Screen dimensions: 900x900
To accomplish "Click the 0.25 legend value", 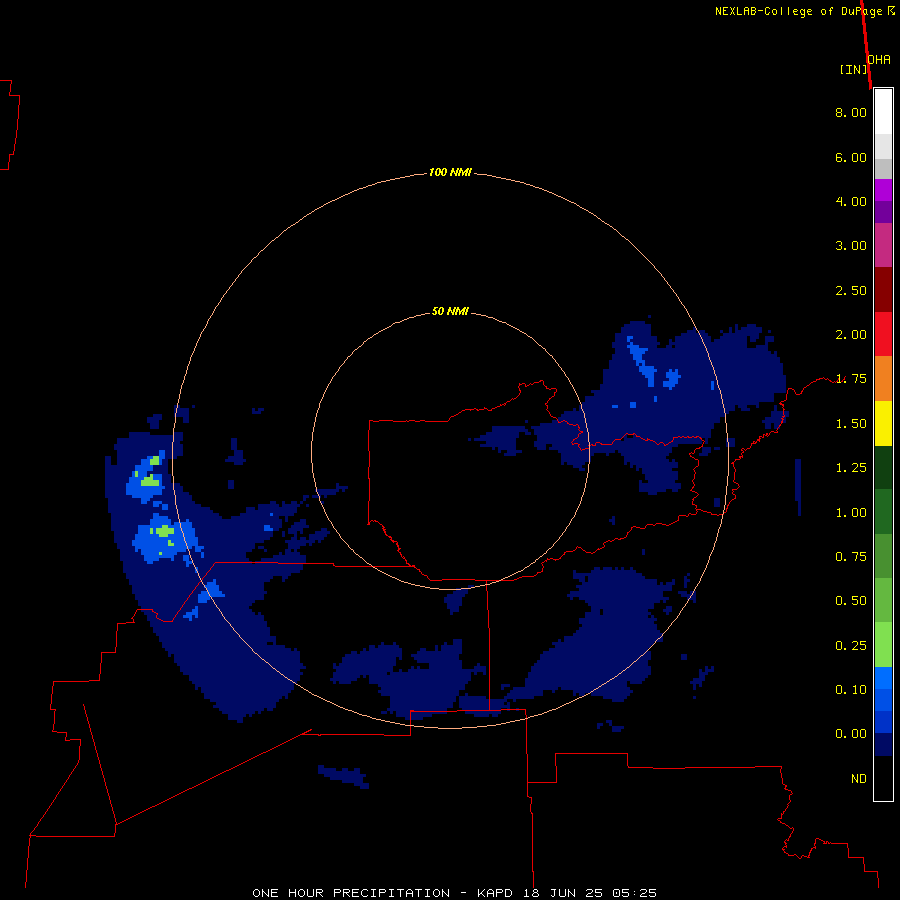I will 851,646.
